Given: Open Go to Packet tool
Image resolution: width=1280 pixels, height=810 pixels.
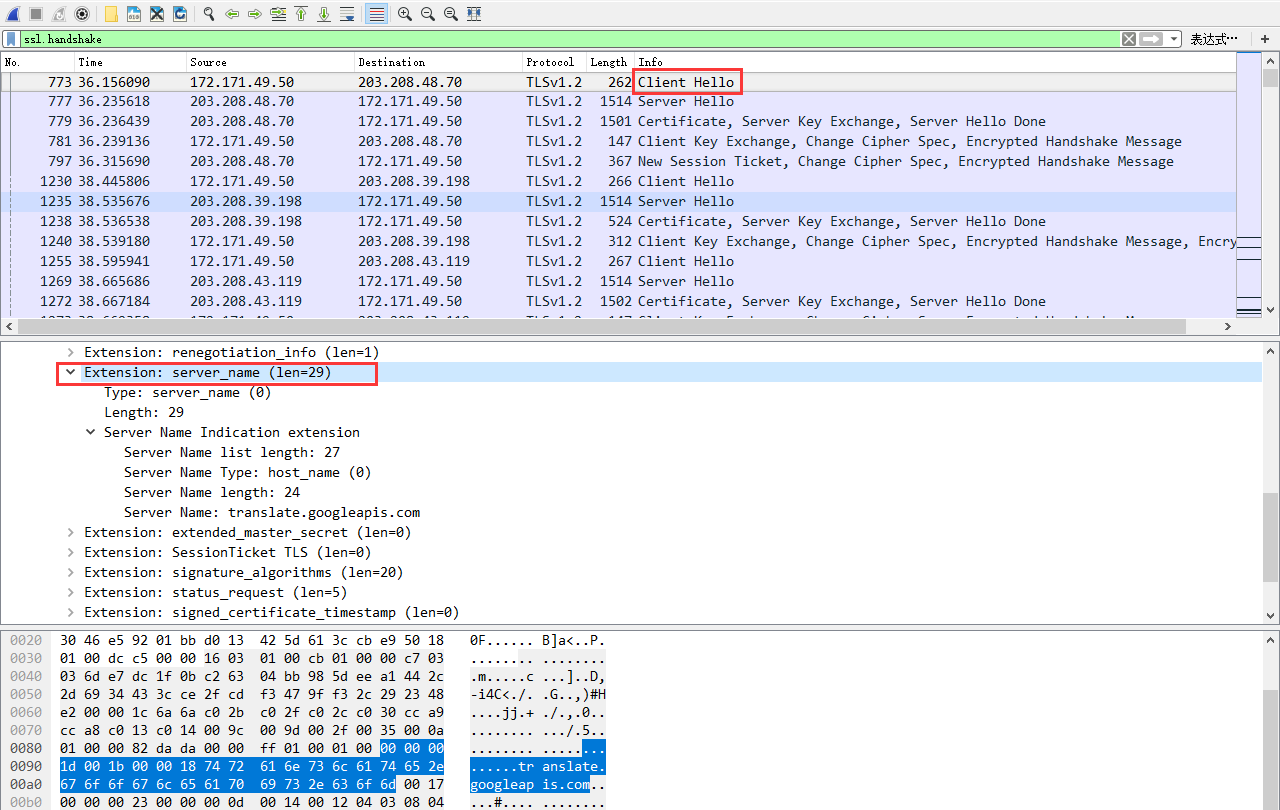Looking at the screenshot, I should pyautogui.click(x=277, y=14).
